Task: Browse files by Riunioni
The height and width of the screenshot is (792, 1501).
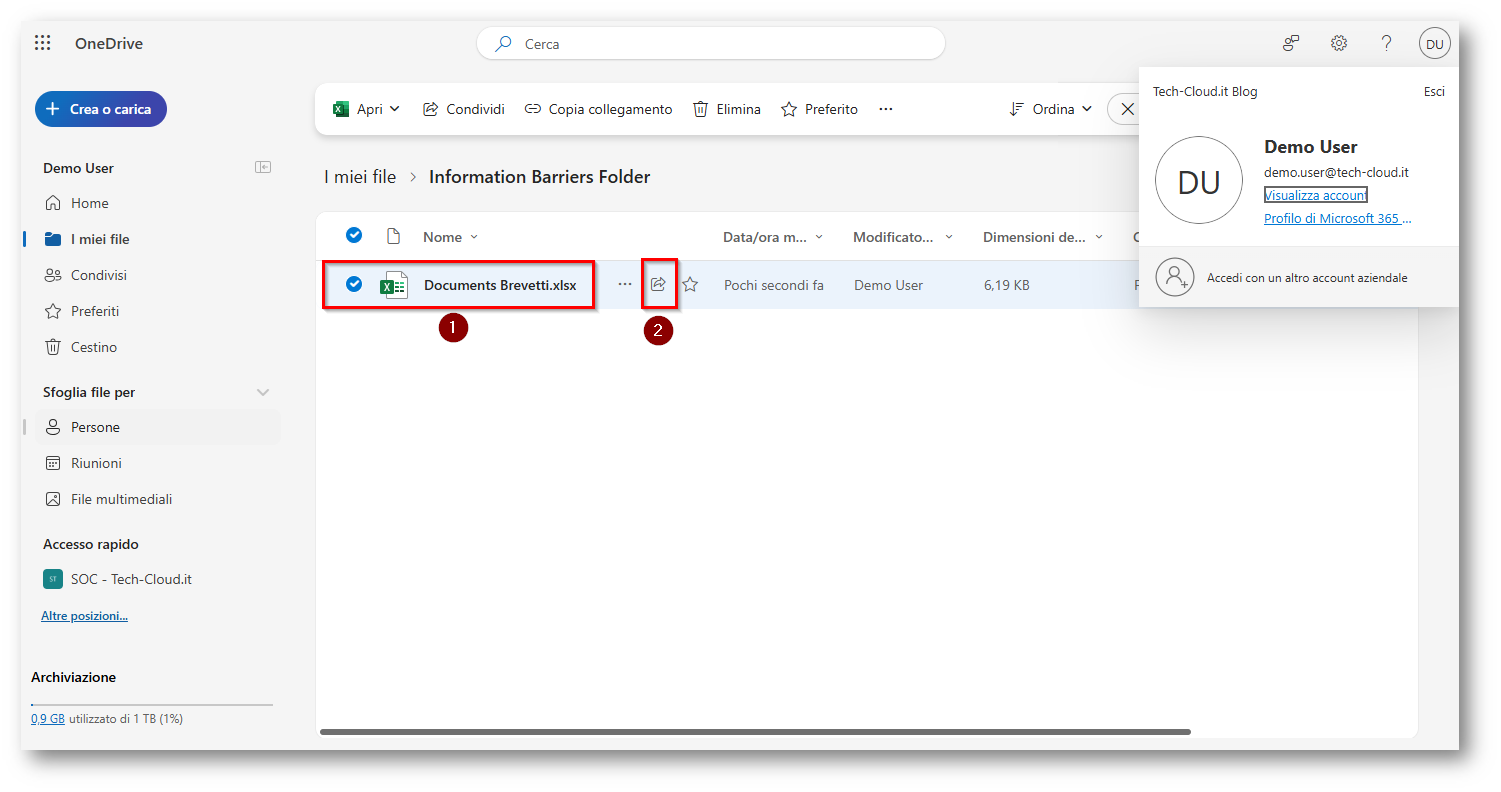Action: pyautogui.click(x=96, y=463)
